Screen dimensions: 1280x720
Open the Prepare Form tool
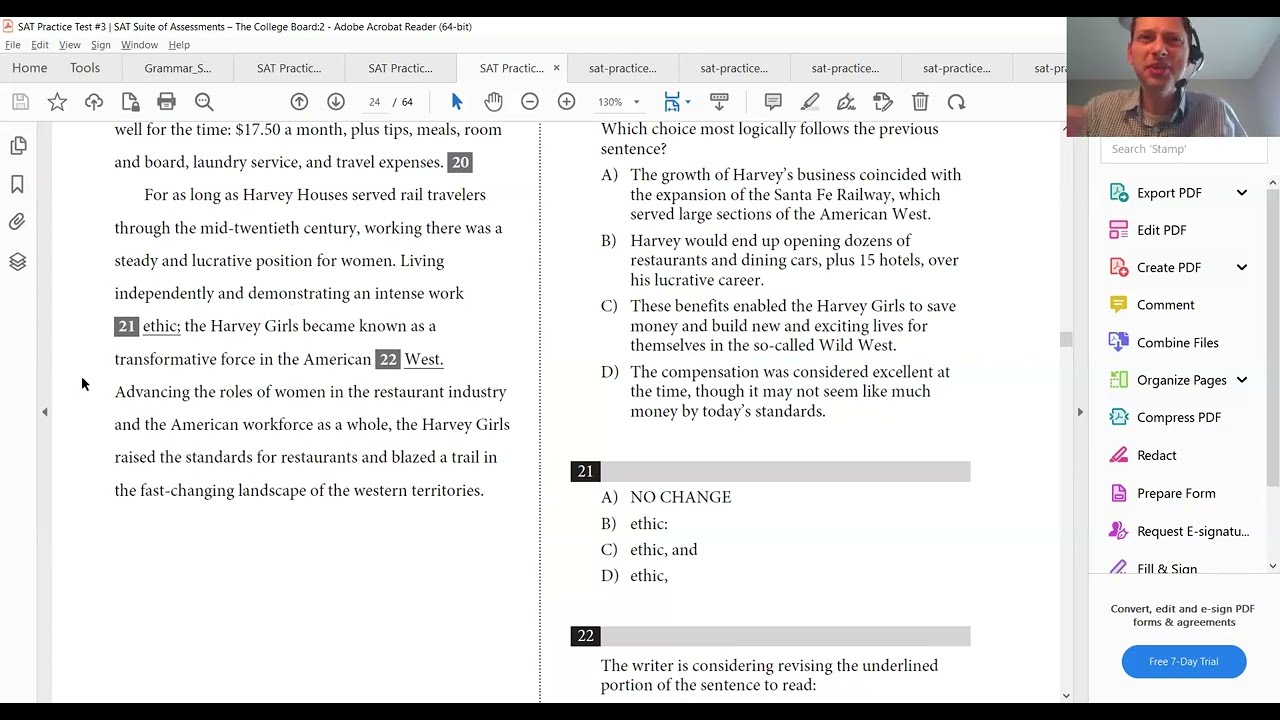click(1176, 494)
